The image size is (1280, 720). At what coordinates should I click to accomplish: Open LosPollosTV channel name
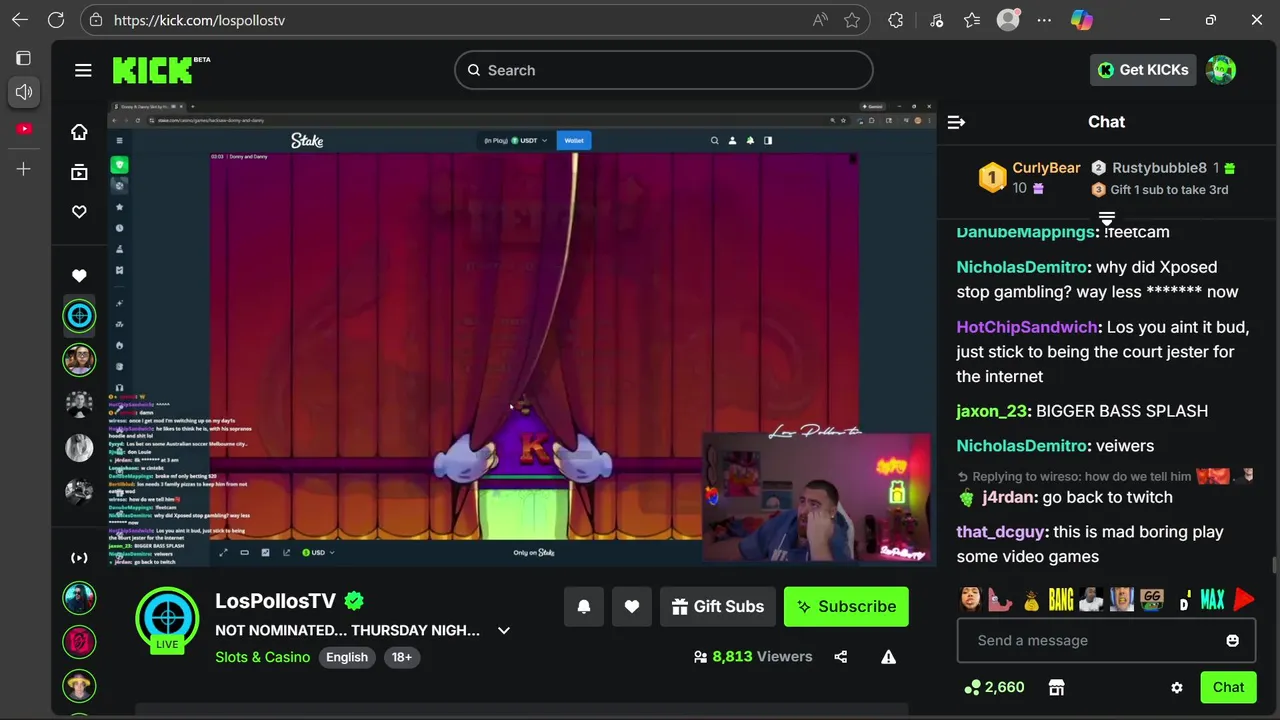tap(276, 601)
